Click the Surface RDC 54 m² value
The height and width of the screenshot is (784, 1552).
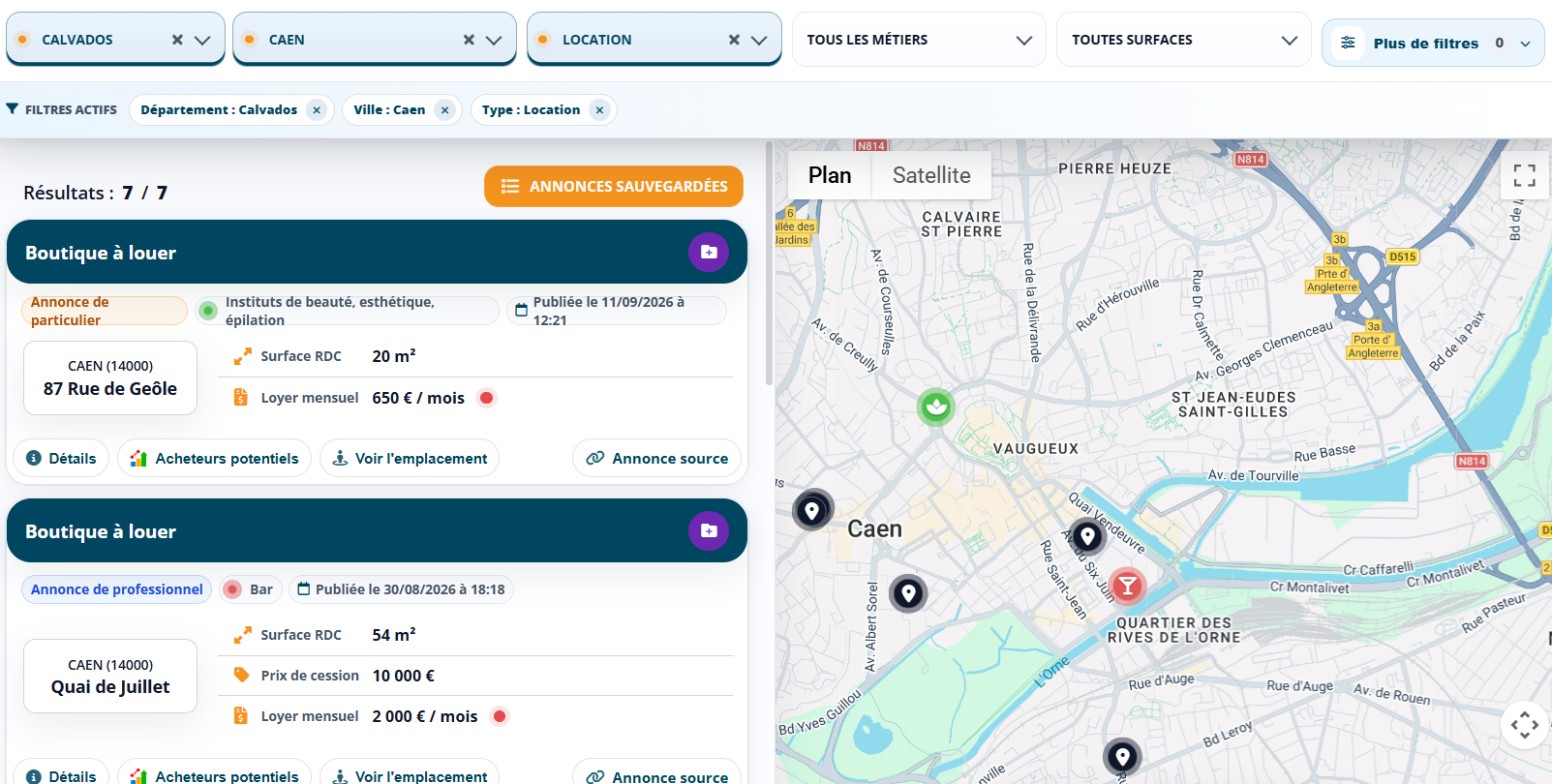394,634
